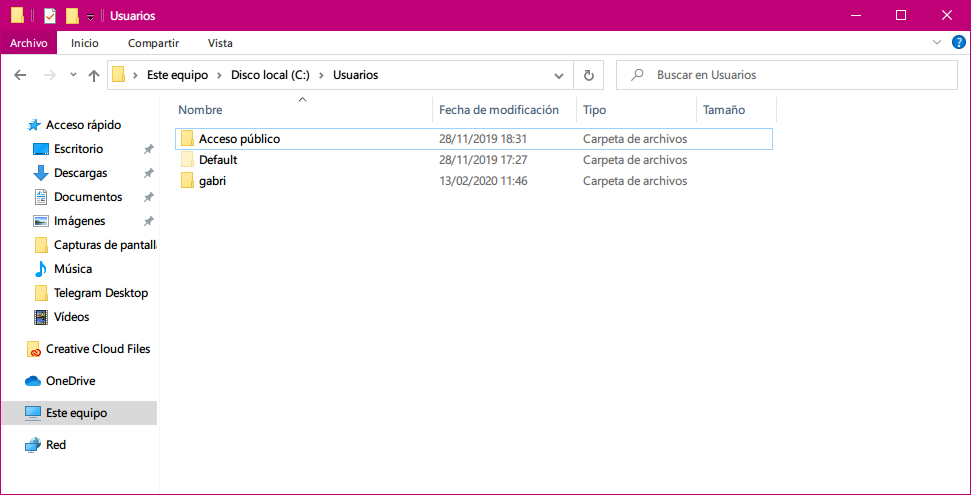This screenshot has width=971, height=495.
Task: Open the Inicio ribbon tab
Action: 85,43
